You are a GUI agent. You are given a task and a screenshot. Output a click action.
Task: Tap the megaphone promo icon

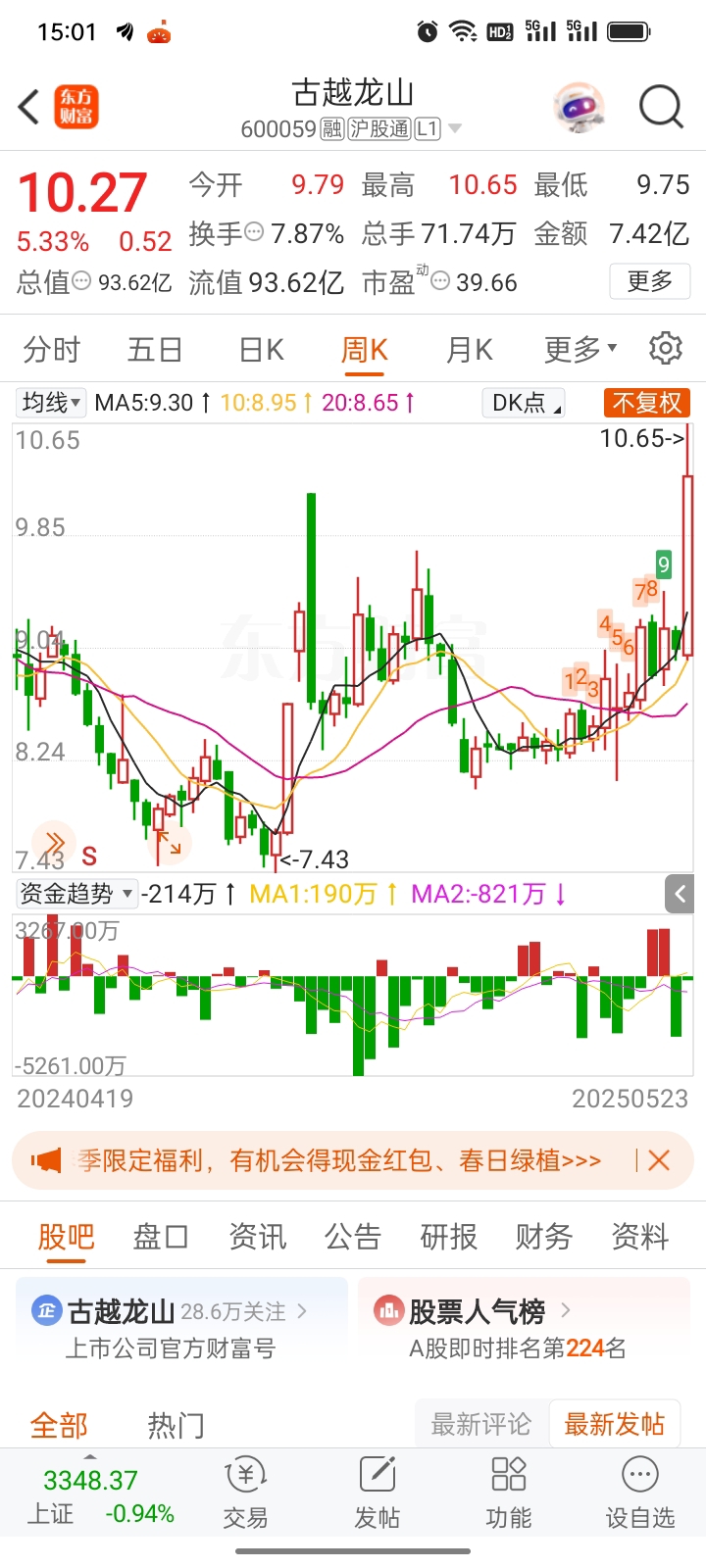(46, 1161)
